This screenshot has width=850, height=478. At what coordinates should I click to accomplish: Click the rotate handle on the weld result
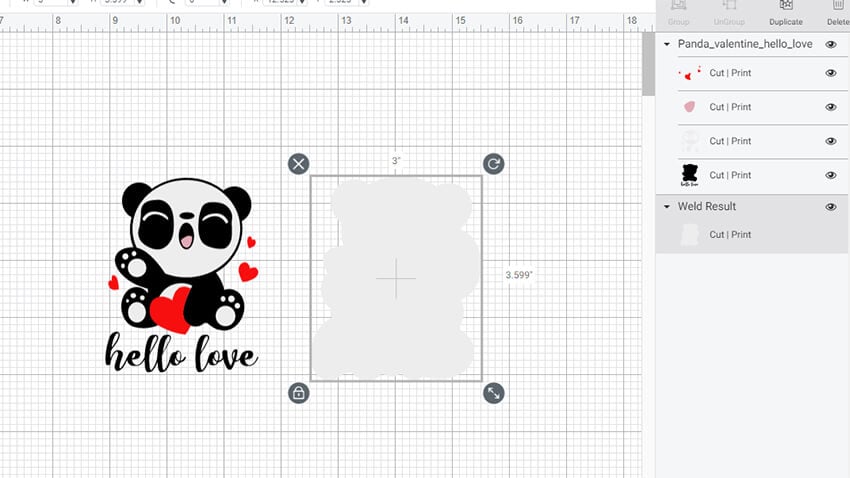point(493,164)
